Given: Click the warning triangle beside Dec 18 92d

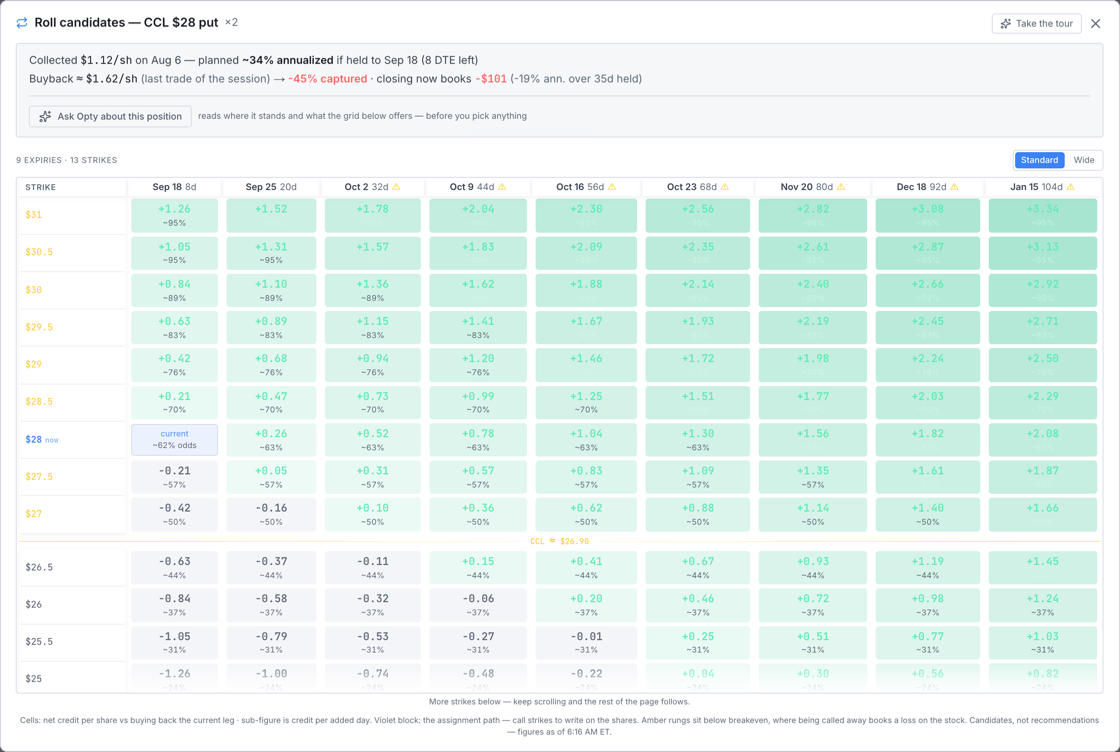Looking at the screenshot, I should click(954, 187).
